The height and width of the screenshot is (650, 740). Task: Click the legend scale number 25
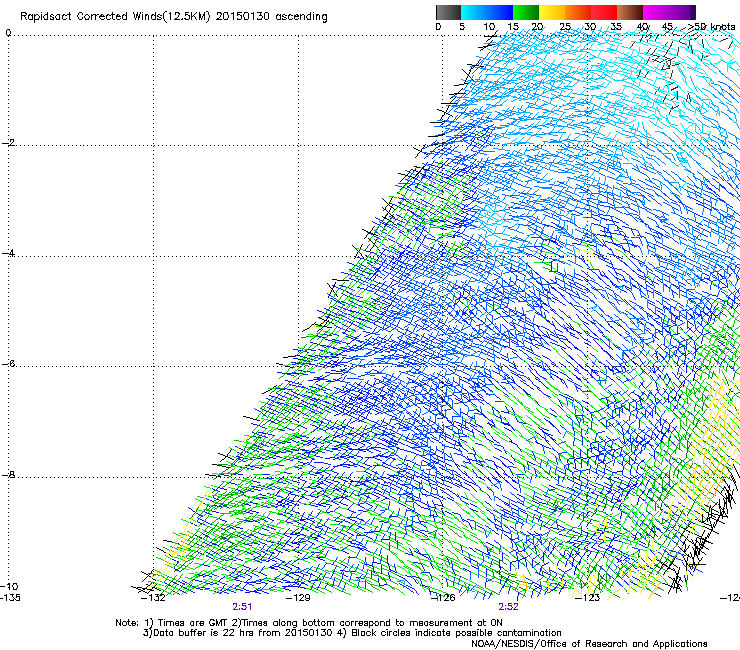tap(565, 27)
